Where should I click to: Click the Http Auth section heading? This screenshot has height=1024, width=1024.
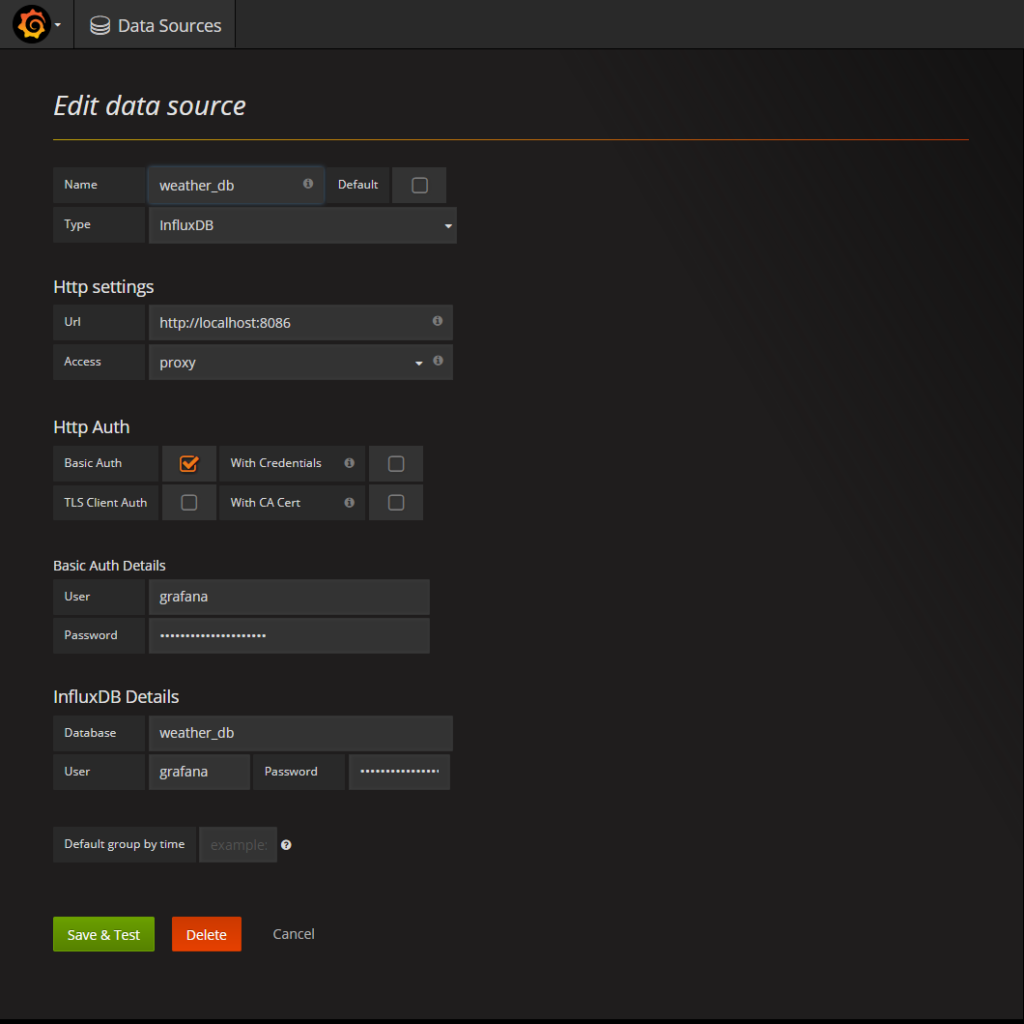coord(91,427)
